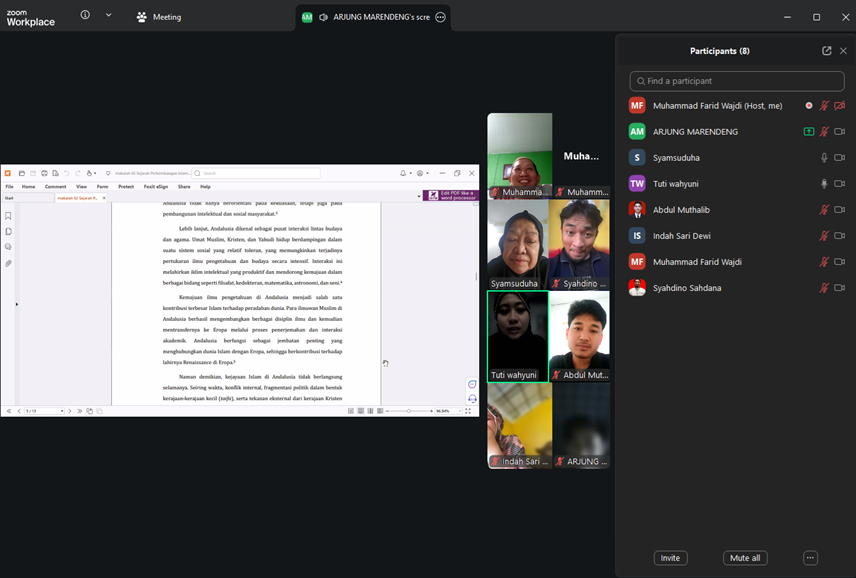Click the Mute all button
The height and width of the screenshot is (578, 856).
pyautogui.click(x=745, y=558)
